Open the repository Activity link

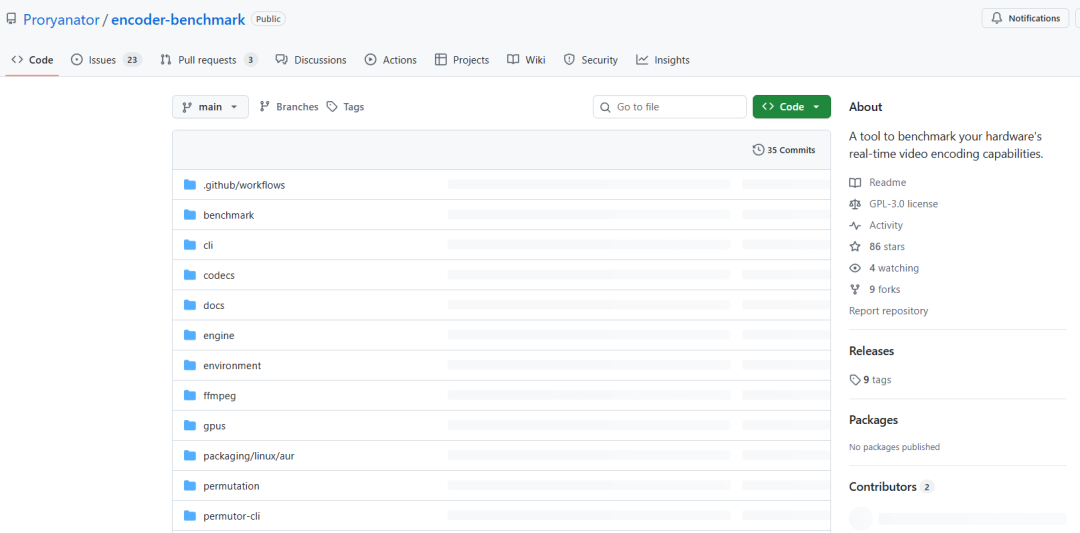[876, 225]
